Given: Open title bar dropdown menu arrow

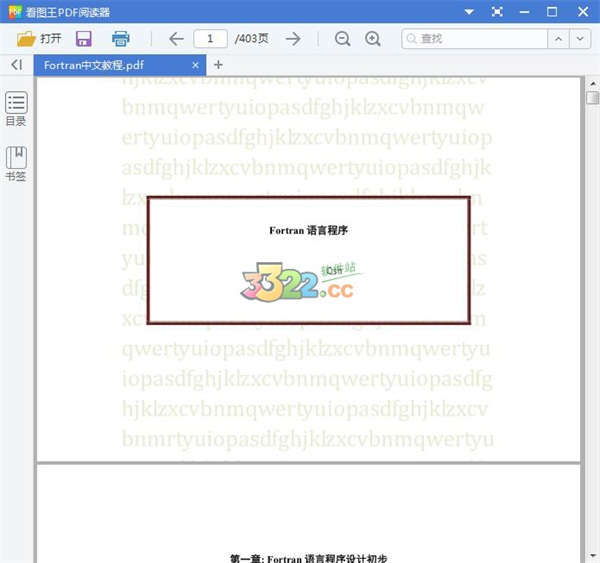Looking at the screenshot, I should (469, 12).
